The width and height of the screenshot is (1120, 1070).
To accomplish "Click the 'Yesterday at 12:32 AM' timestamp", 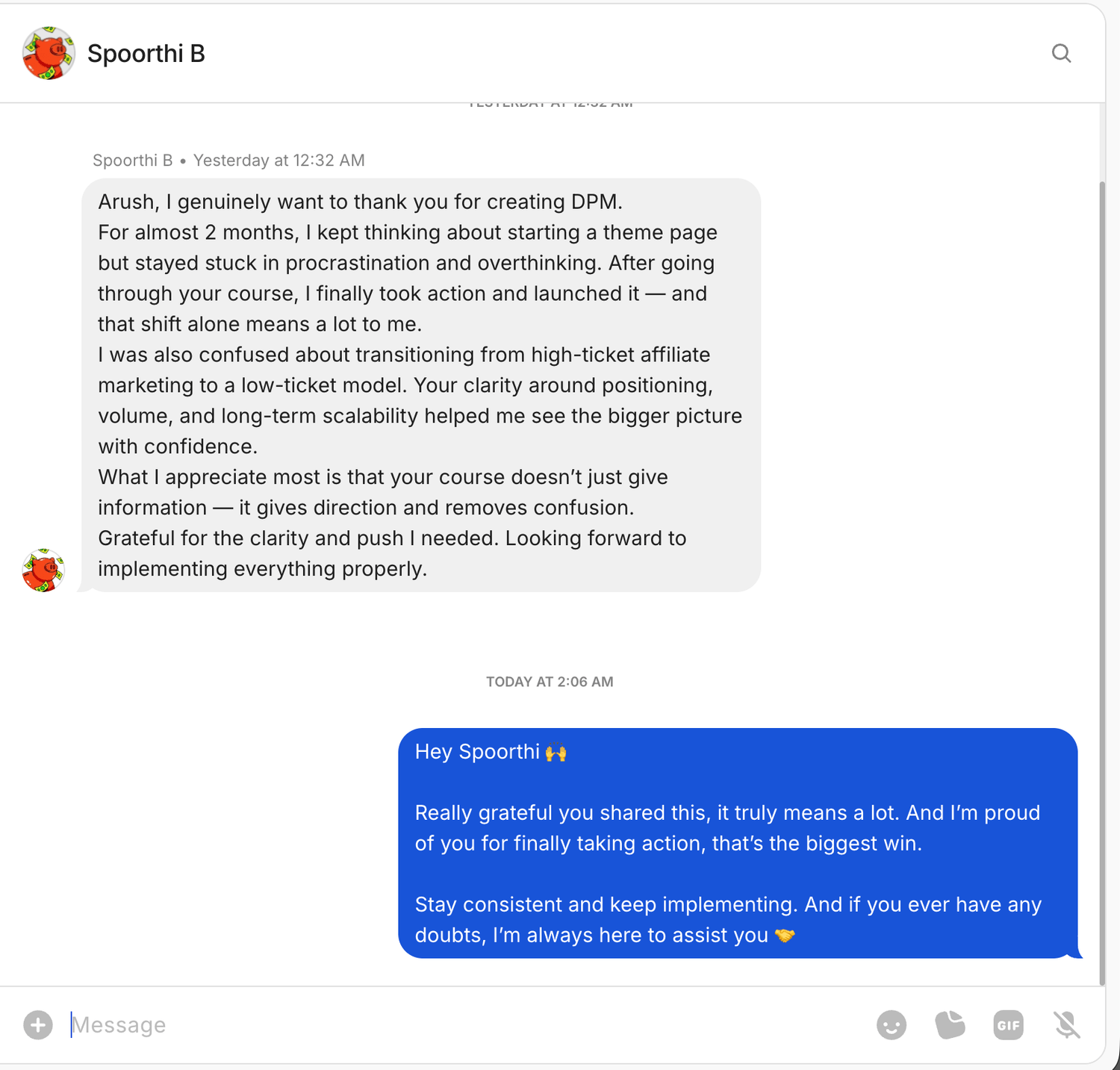I will click(x=279, y=161).
